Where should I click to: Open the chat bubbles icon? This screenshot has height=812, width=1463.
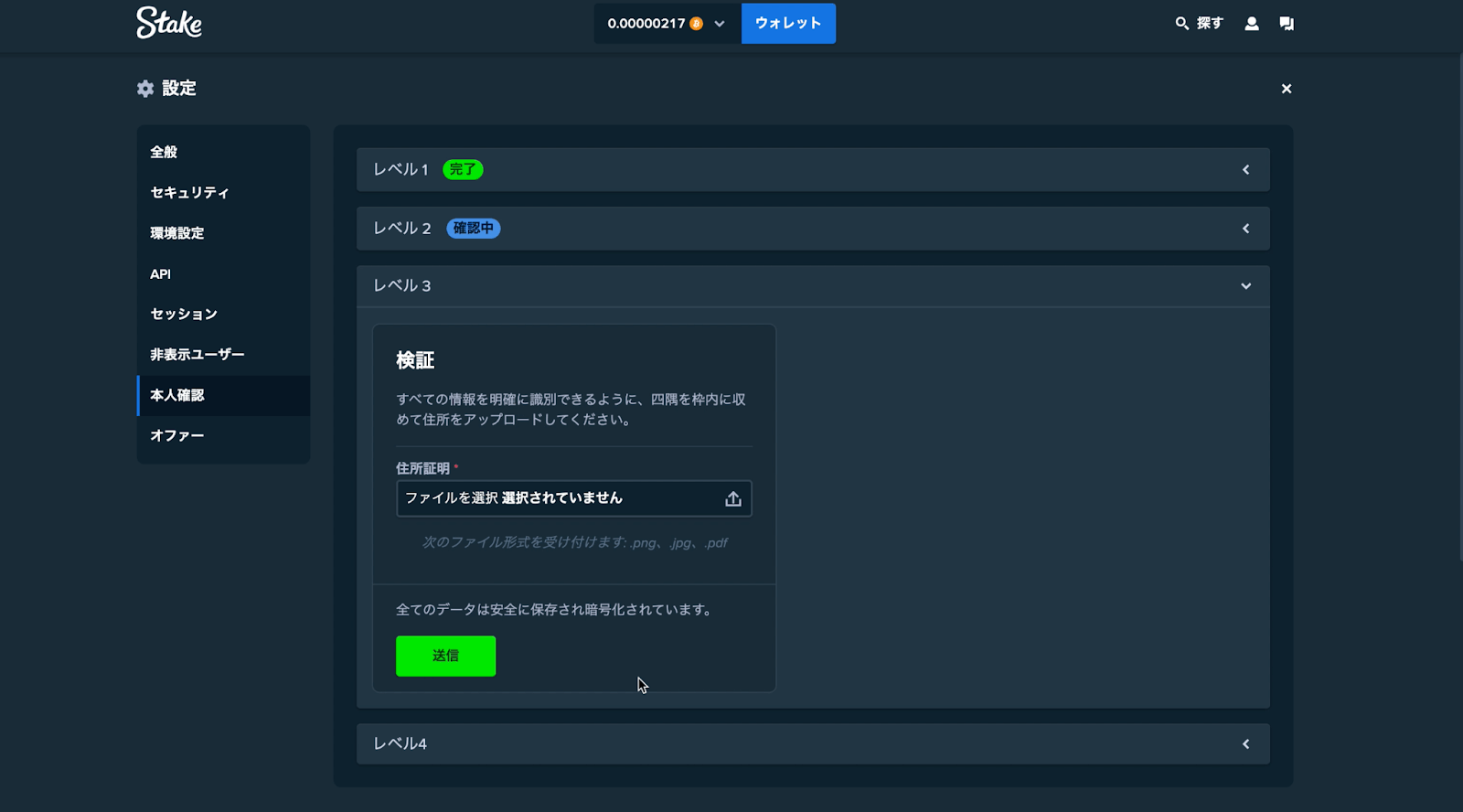pos(1287,23)
